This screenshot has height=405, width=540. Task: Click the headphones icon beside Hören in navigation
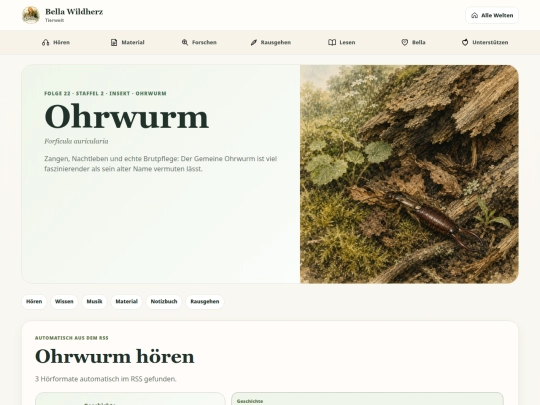click(x=45, y=42)
